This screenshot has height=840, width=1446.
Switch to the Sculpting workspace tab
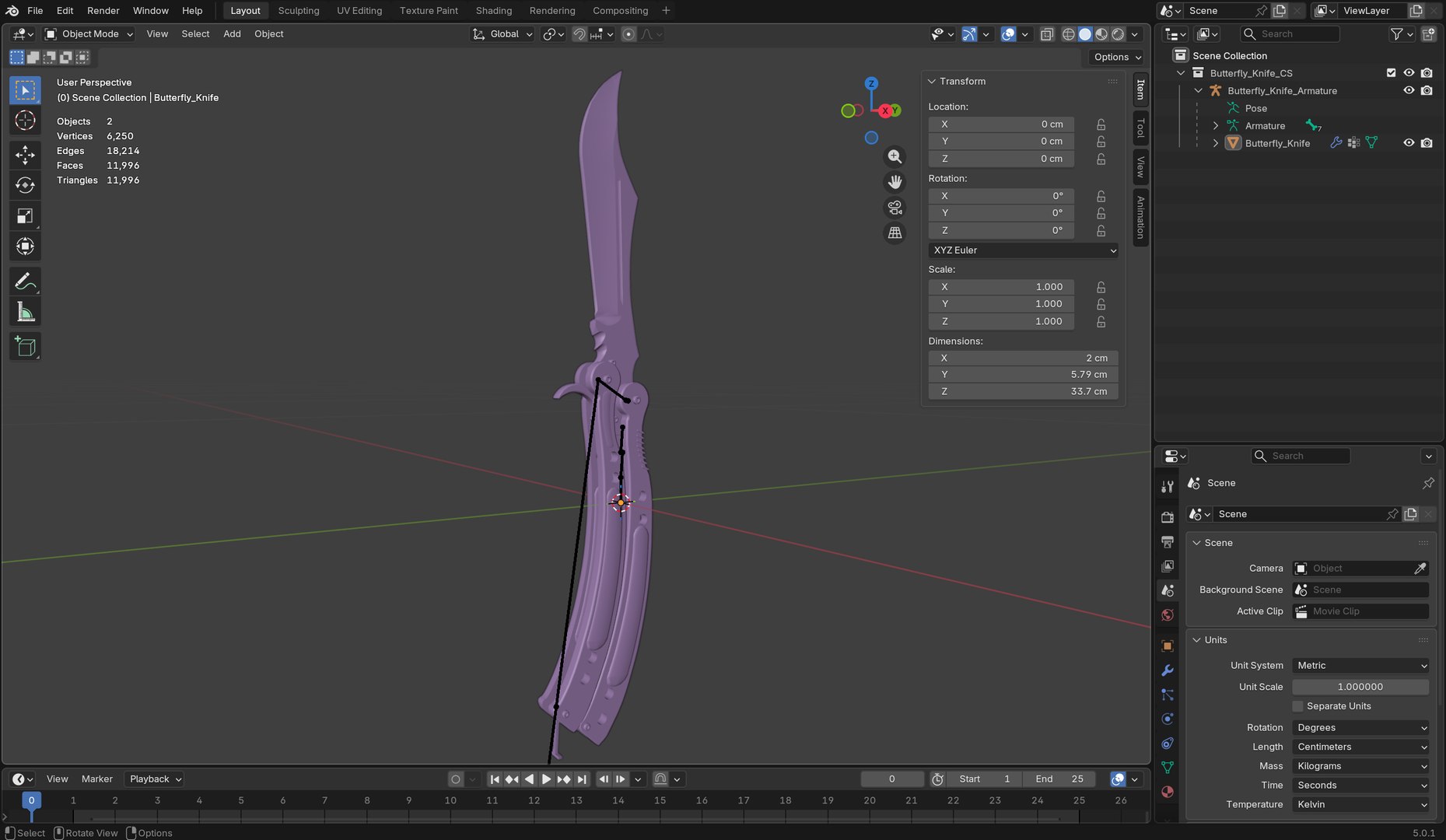click(x=299, y=11)
